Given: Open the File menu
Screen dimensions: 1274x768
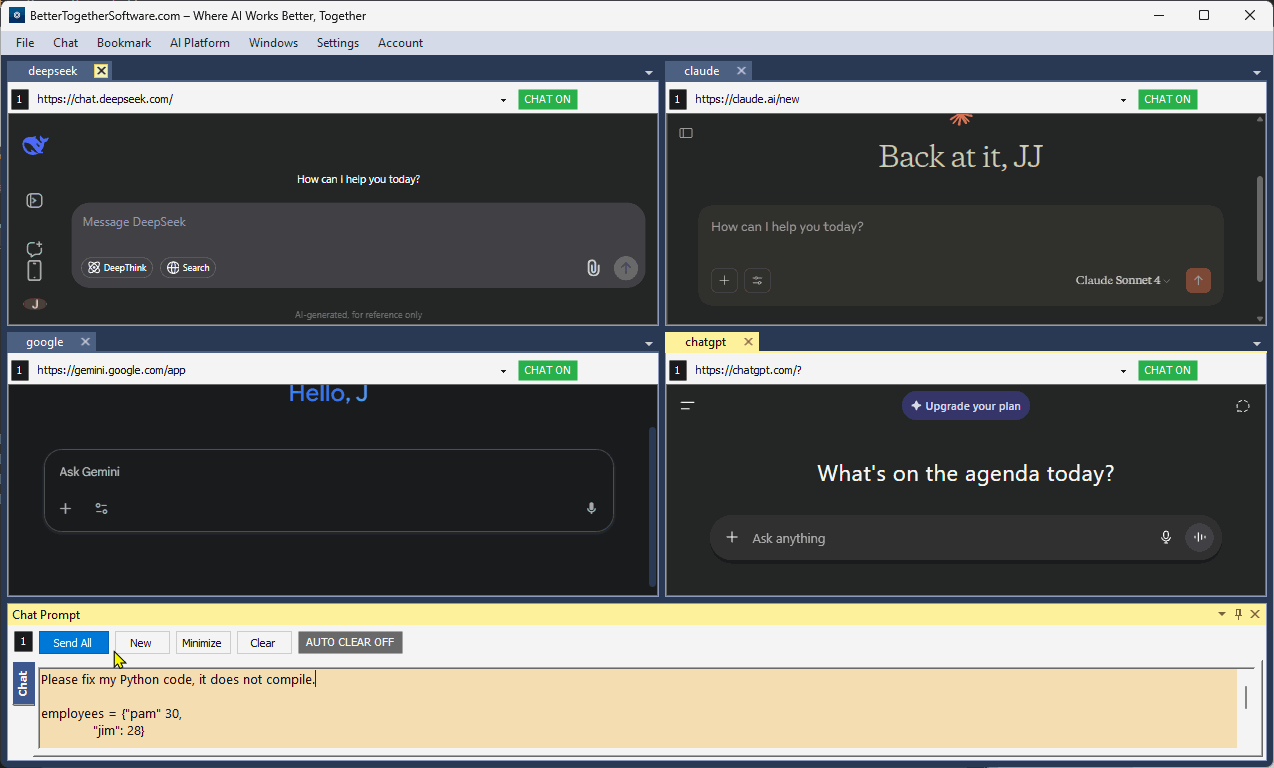Looking at the screenshot, I should tap(25, 43).
